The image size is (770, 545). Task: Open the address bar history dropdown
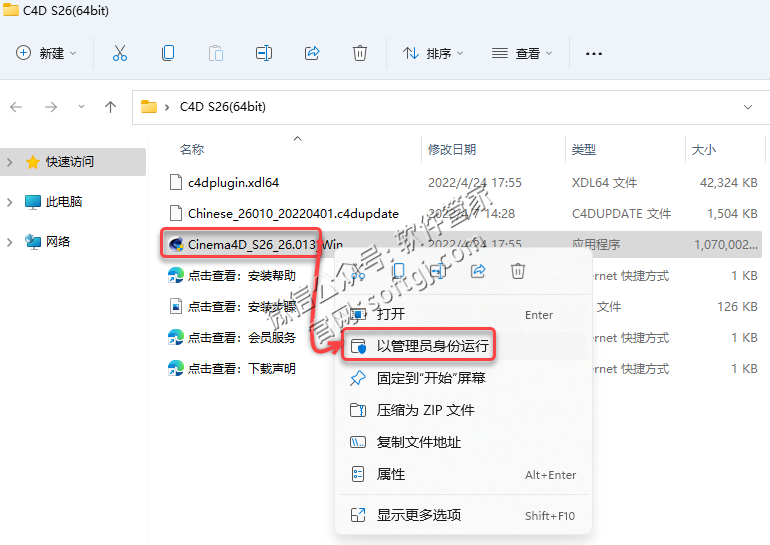[748, 107]
